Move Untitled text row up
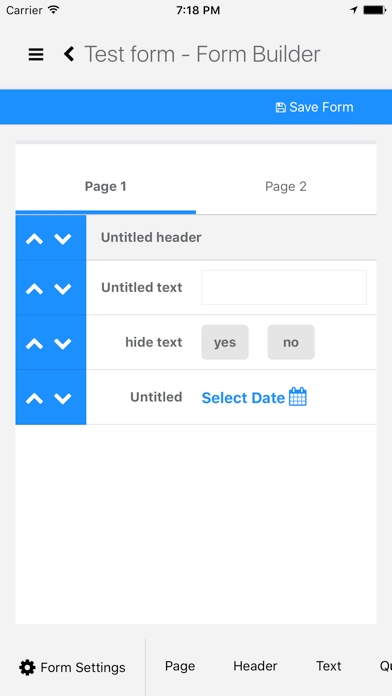 (x=35, y=289)
